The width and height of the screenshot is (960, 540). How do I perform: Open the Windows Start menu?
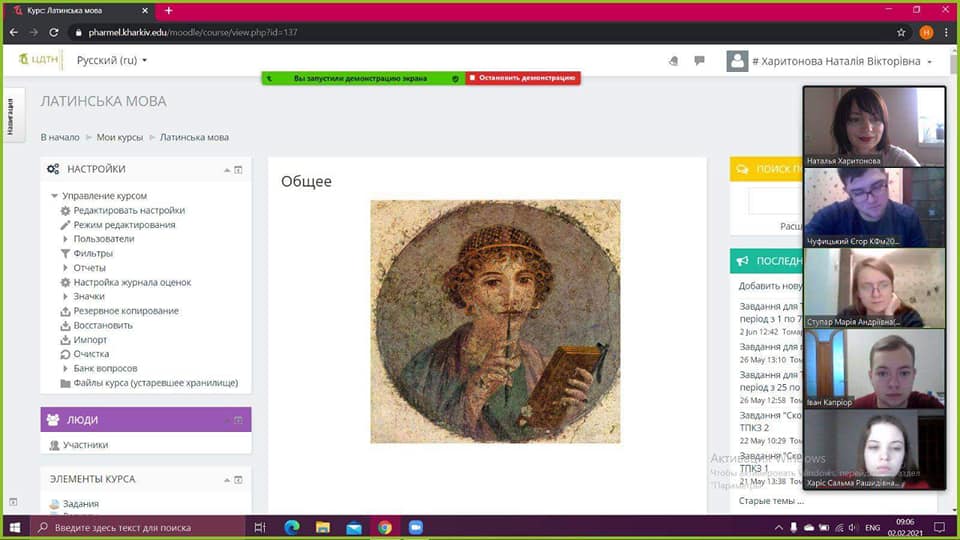[15, 527]
